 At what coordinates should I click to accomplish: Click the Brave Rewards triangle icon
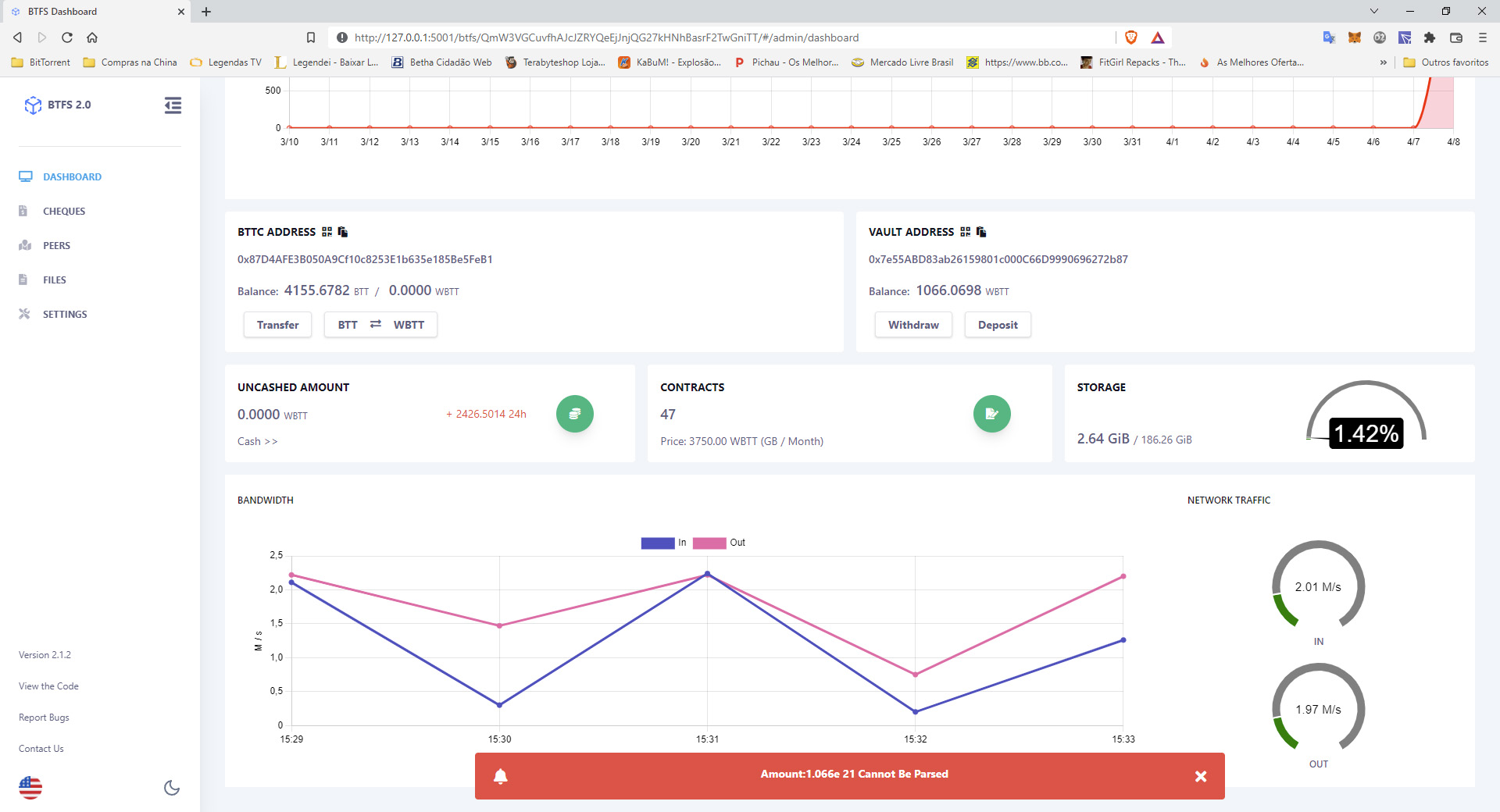pyautogui.click(x=1158, y=37)
